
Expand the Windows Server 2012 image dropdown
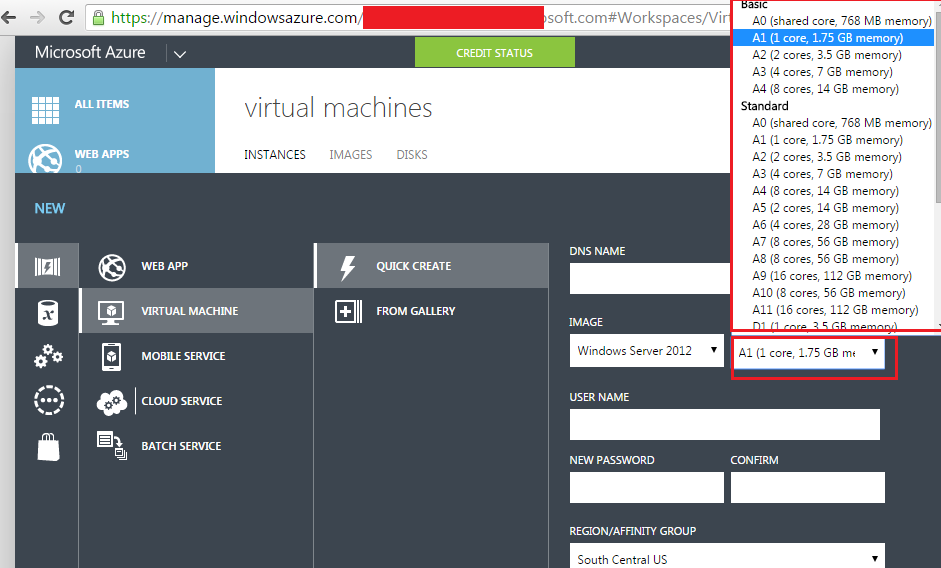646,351
